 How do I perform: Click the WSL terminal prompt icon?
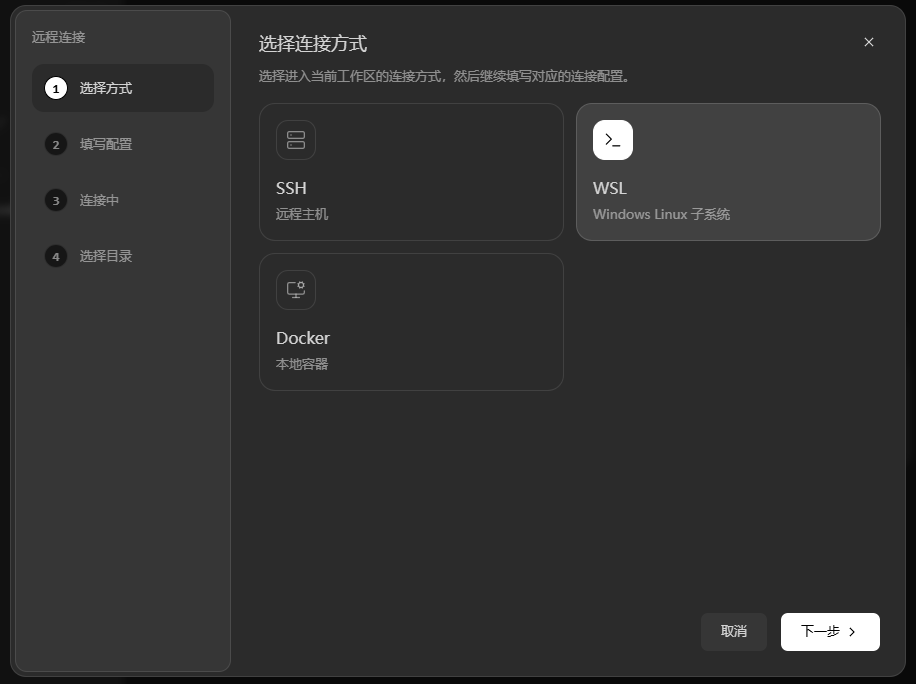click(x=613, y=140)
